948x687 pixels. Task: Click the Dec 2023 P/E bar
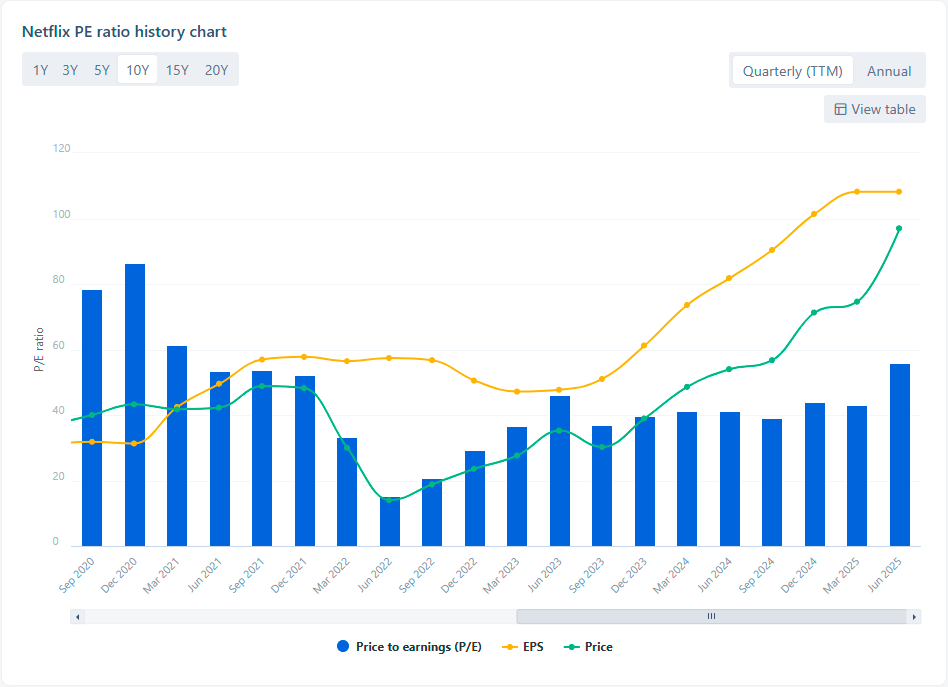[x=644, y=481]
